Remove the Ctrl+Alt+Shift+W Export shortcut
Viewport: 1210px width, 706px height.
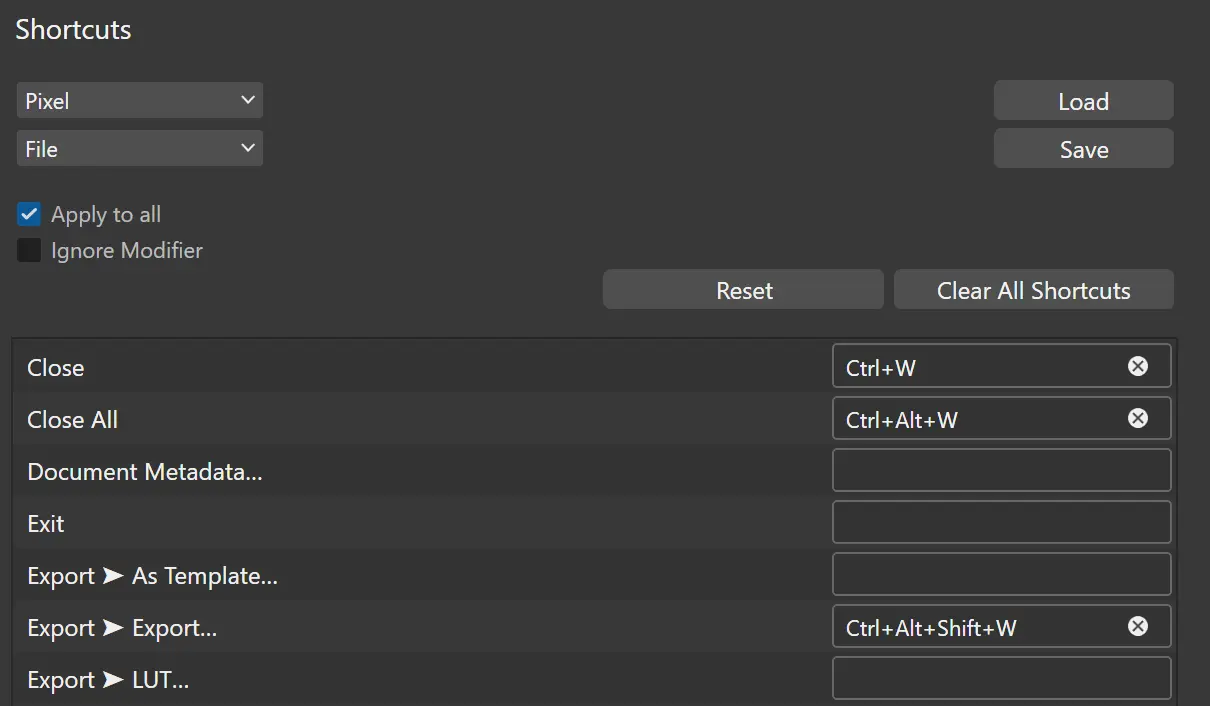coord(1138,626)
